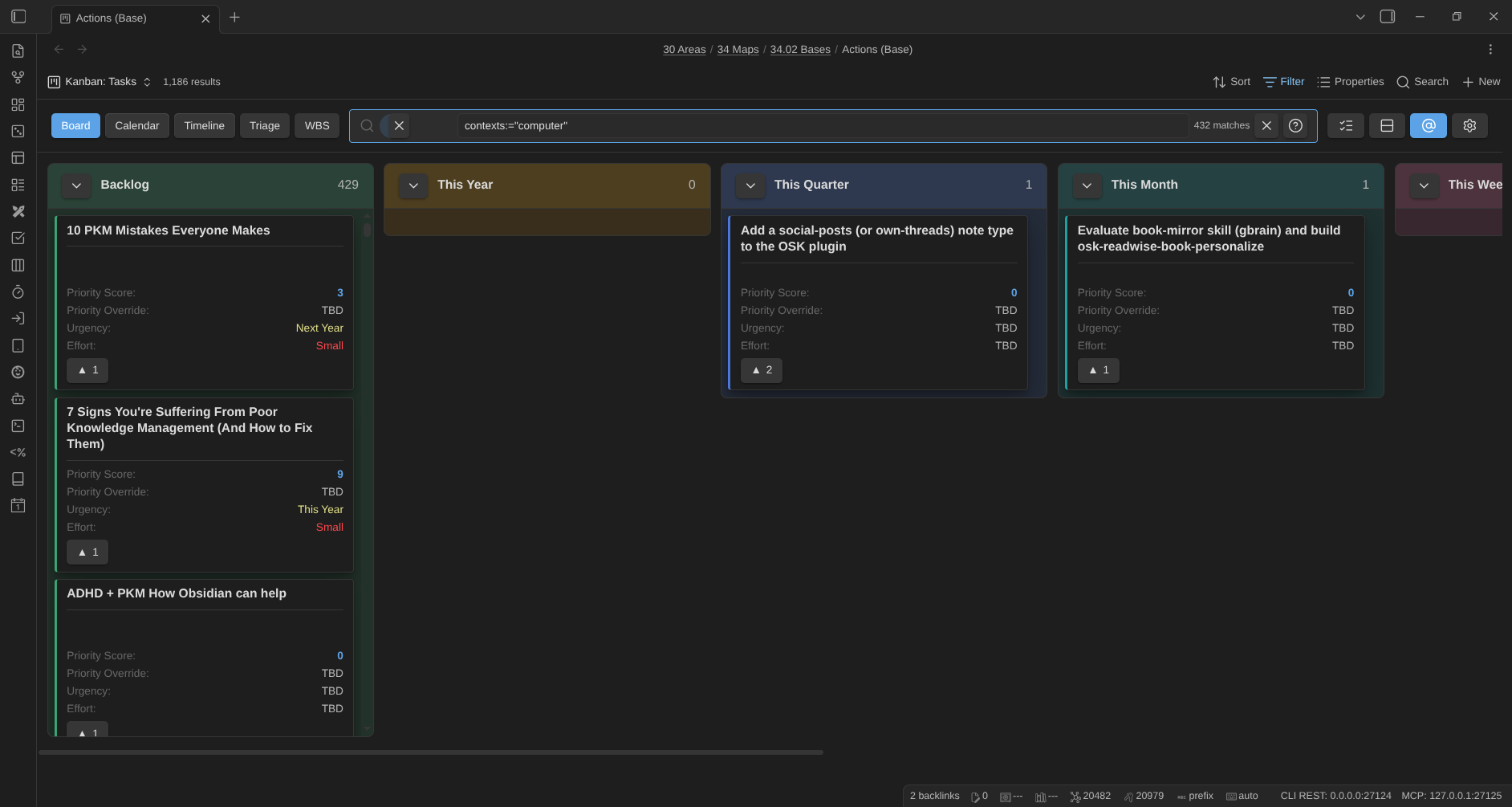The width and height of the screenshot is (1512, 807).
Task: Expand subtasks on book-mirror skill card
Action: [x=1099, y=370]
